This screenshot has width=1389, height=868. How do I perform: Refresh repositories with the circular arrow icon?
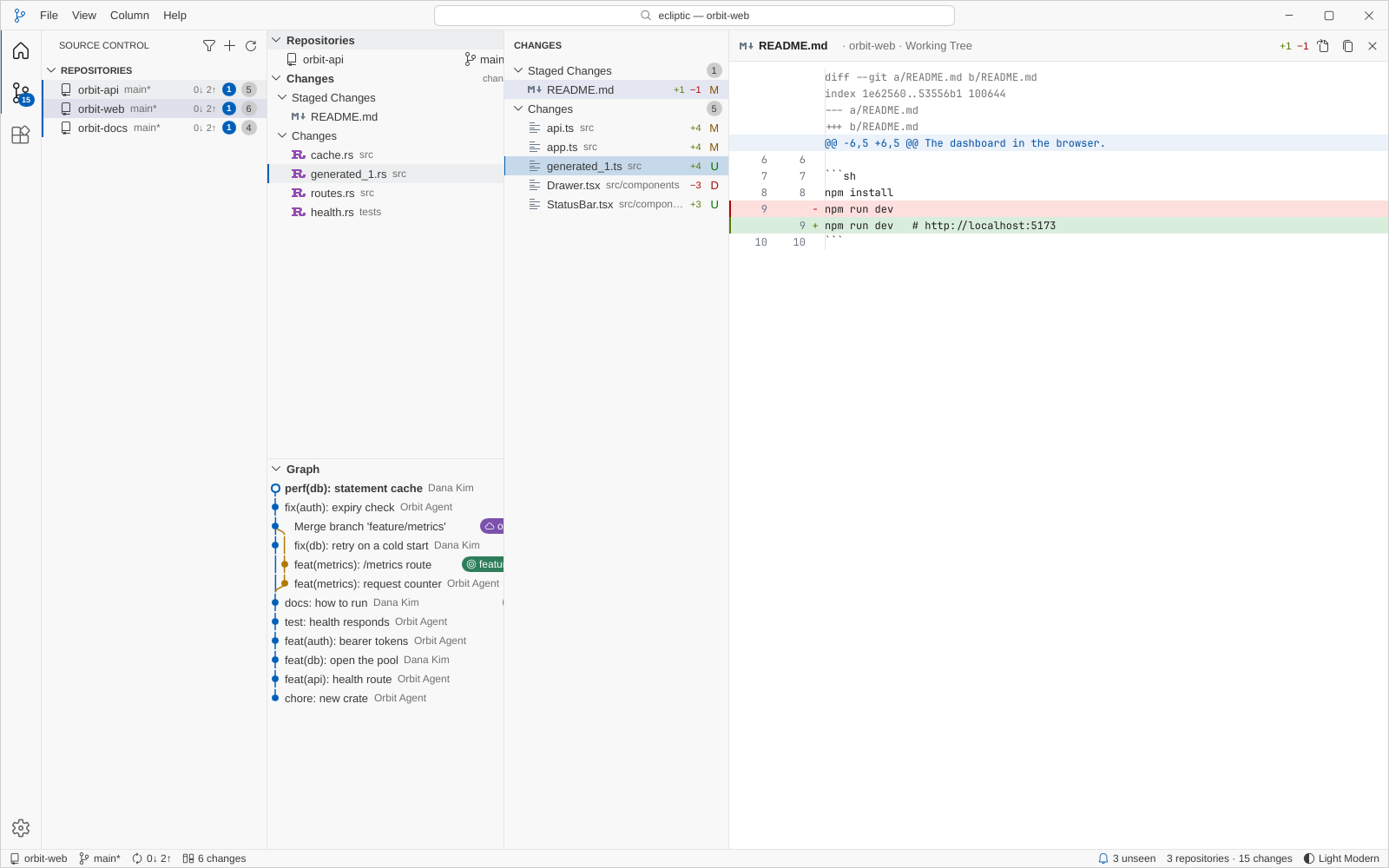[x=251, y=45]
